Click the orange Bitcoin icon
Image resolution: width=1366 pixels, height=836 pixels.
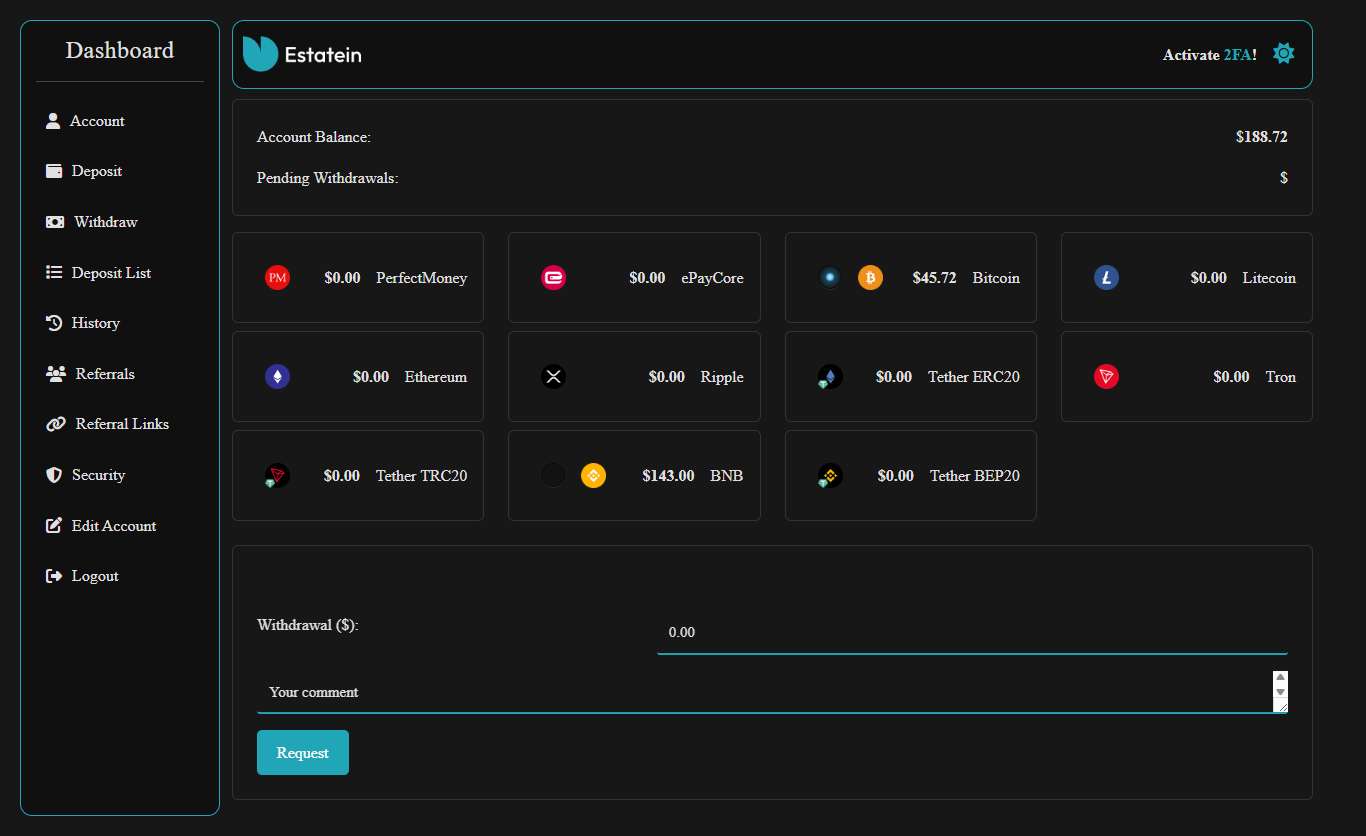(x=870, y=278)
